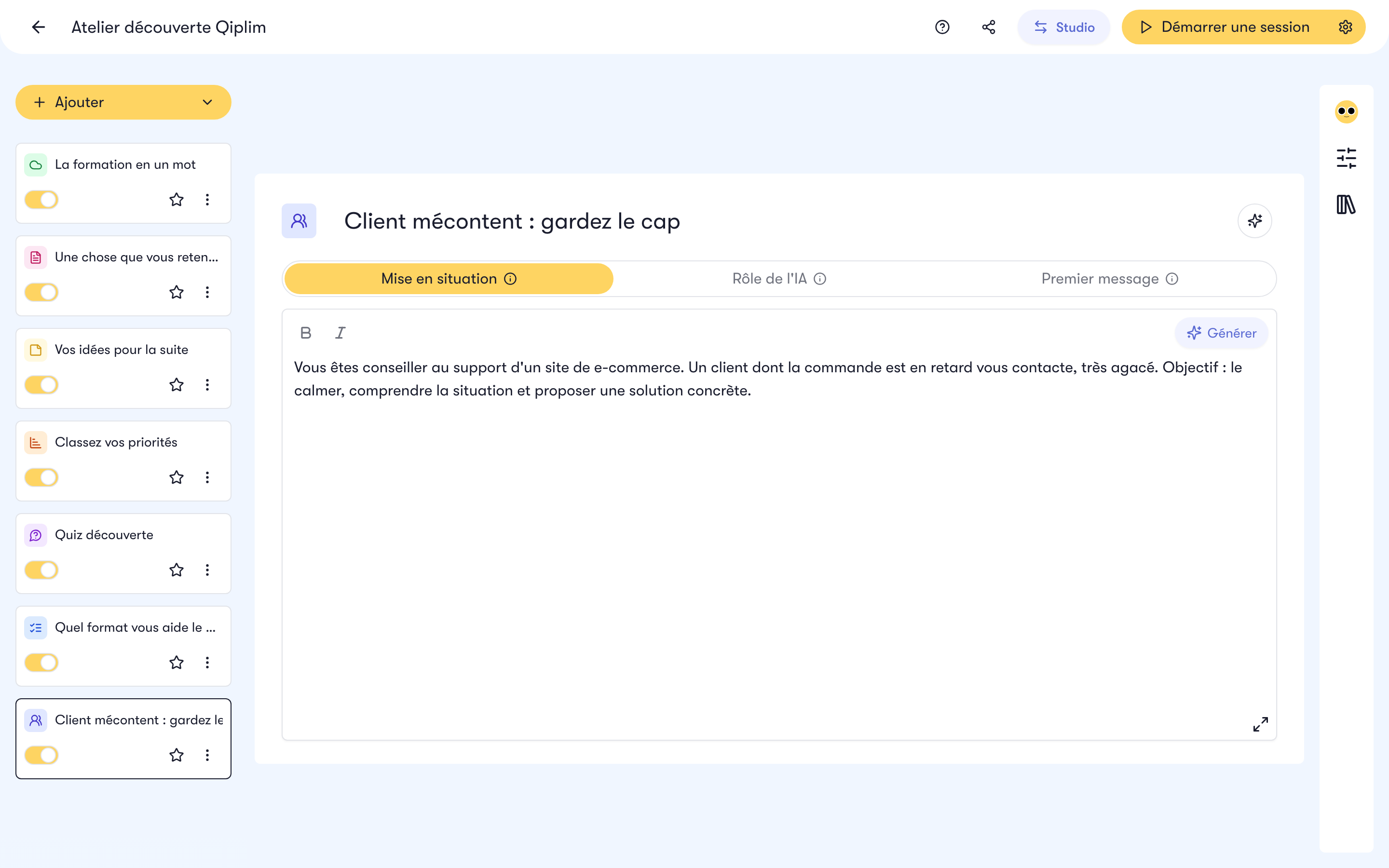Screen dimensions: 1389x868
Task: Open the sliders settings panel icon
Action: [x=1346, y=158]
